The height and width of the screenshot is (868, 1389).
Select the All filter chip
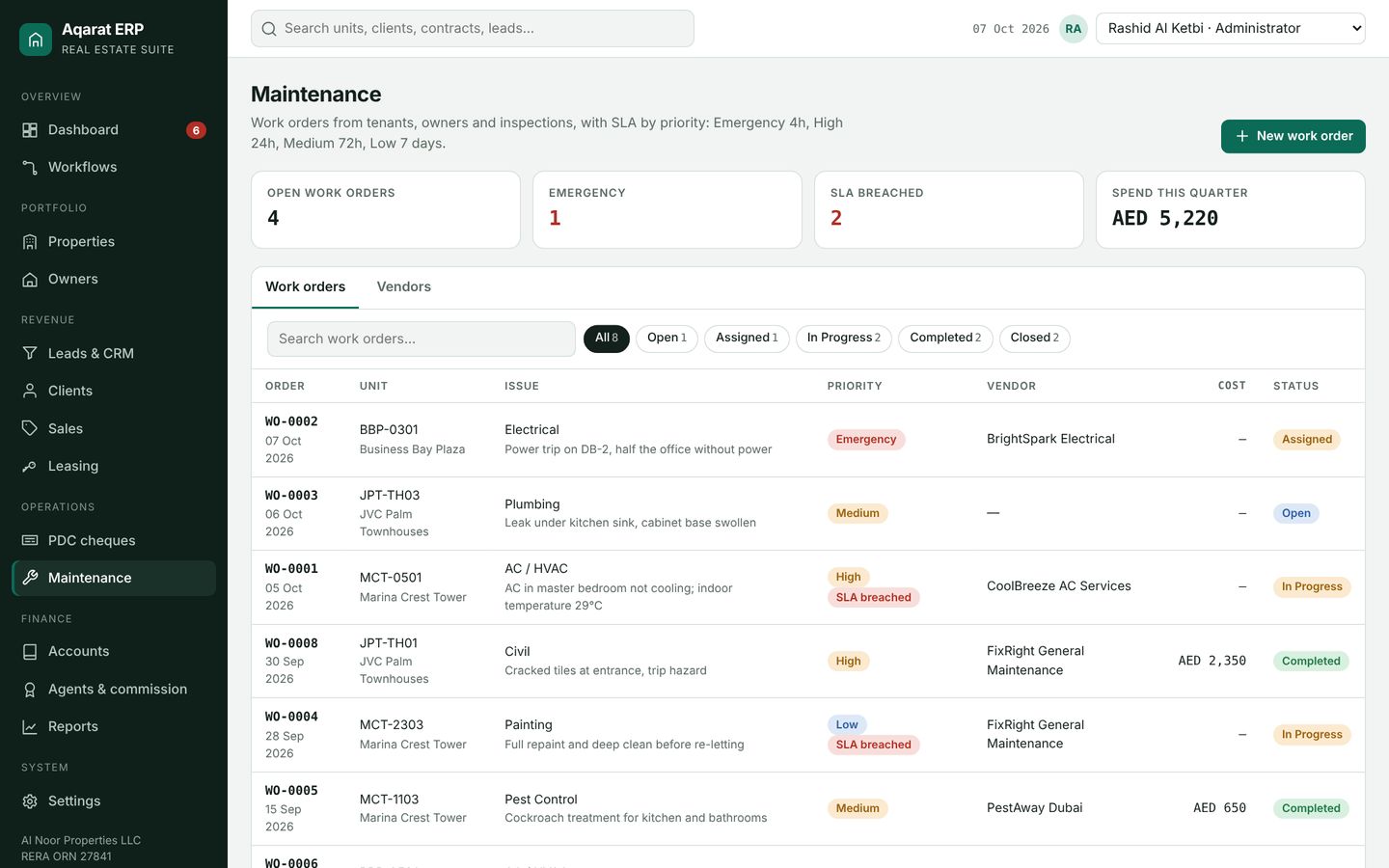(607, 339)
